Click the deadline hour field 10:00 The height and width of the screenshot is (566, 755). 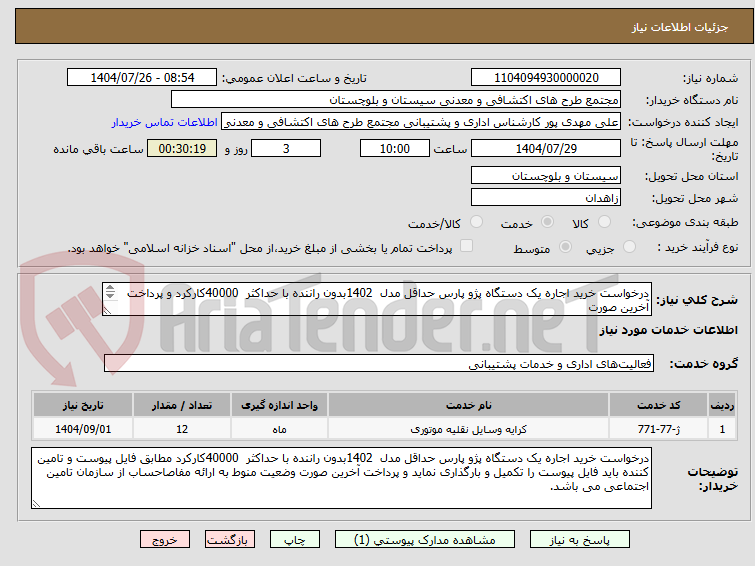pos(395,148)
